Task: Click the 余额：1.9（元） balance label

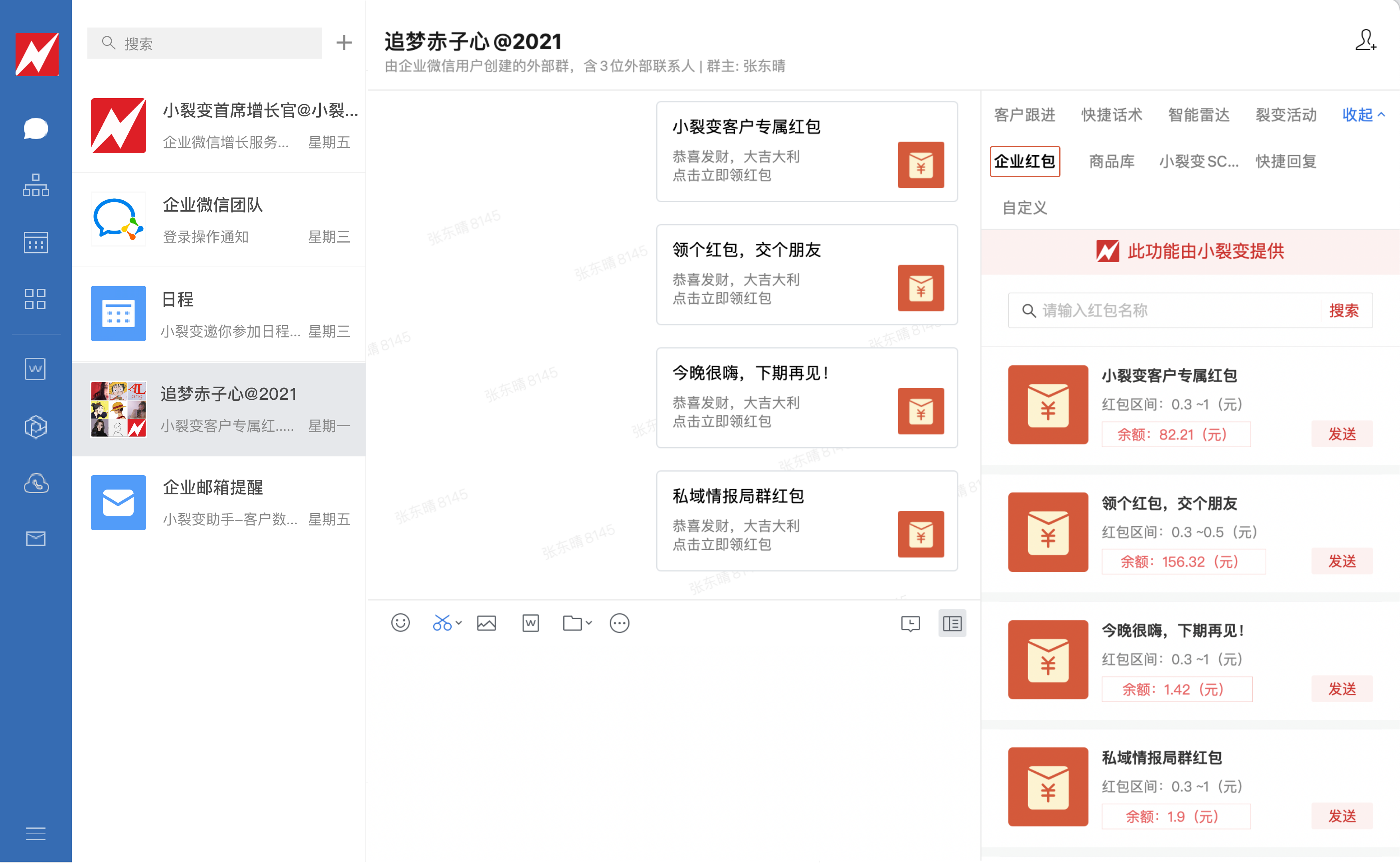Action: point(1176,817)
